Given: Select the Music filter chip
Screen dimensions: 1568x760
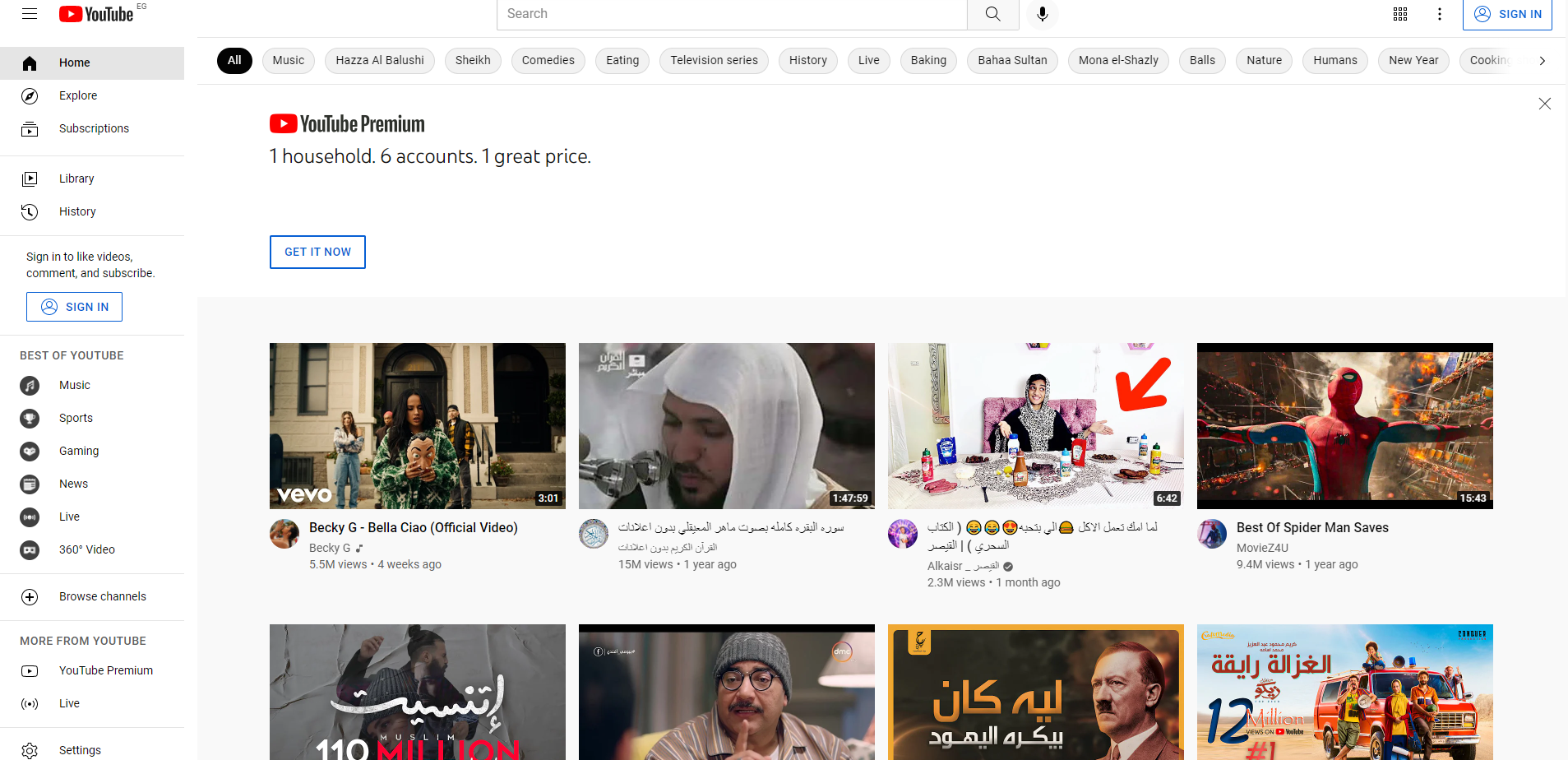Looking at the screenshot, I should point(289,61).
